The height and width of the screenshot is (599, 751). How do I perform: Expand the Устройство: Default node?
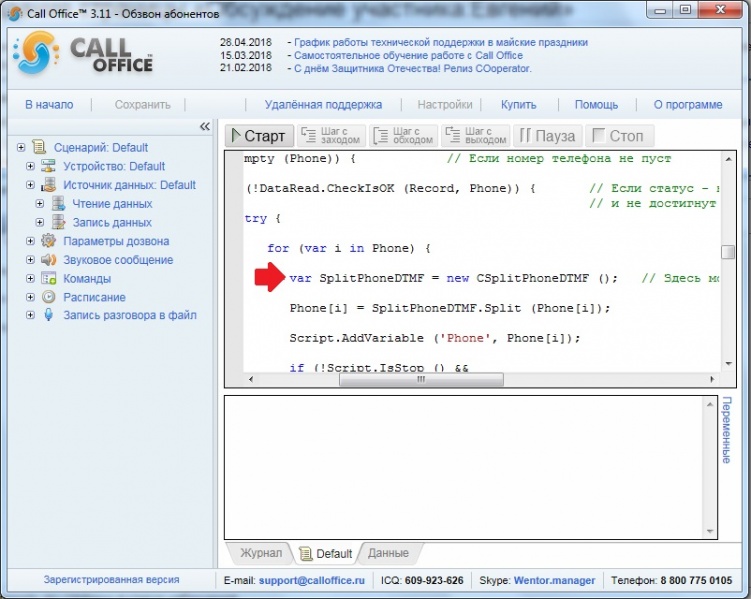point(30,166)
